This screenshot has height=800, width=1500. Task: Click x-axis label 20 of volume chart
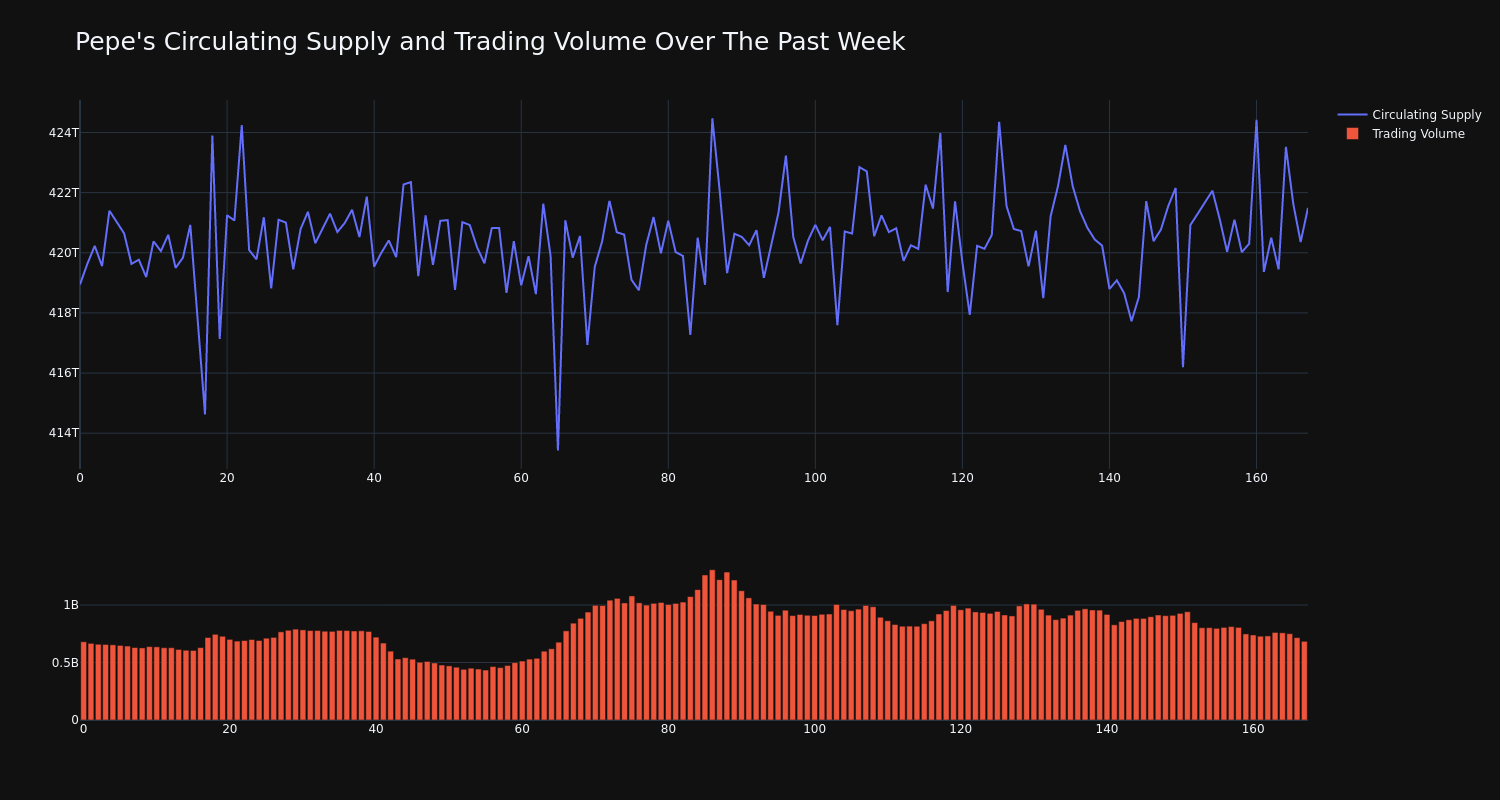pos(230,729)
